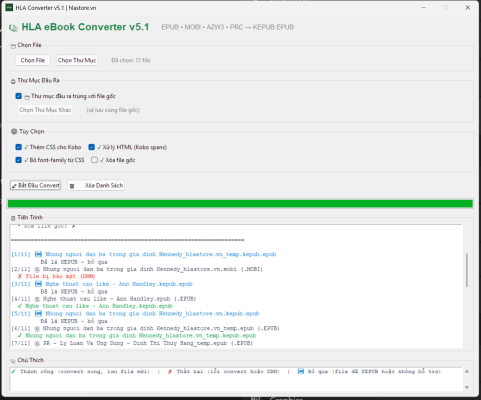Click the (sẽ lưu cùng file gốc) hint text
Screen dimensions: 481x400
pyautogui.click(x=113, y=110)
